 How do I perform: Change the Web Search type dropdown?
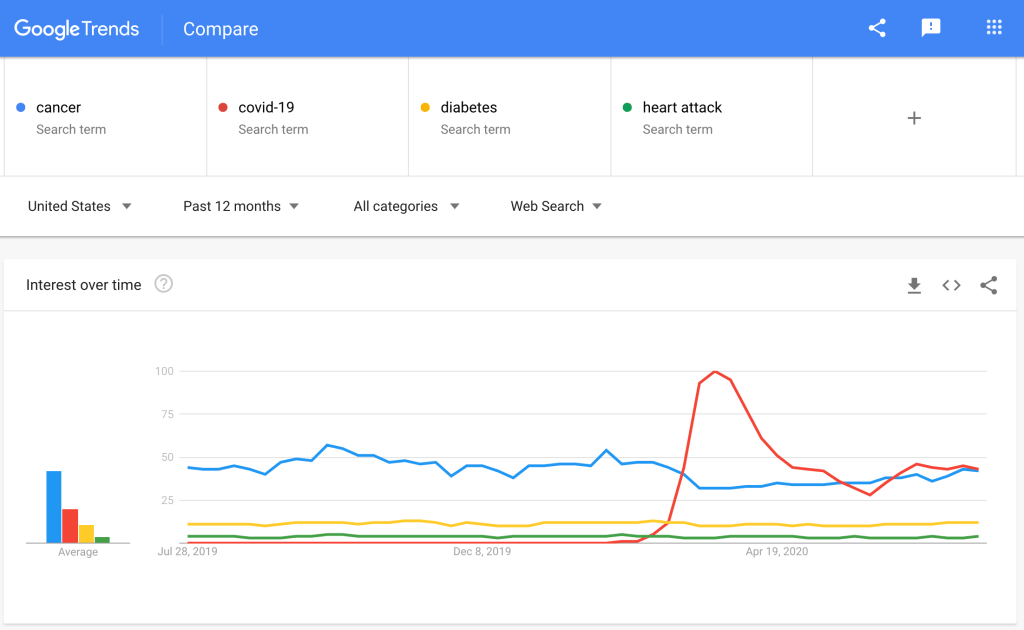click(x=556, y=206)
